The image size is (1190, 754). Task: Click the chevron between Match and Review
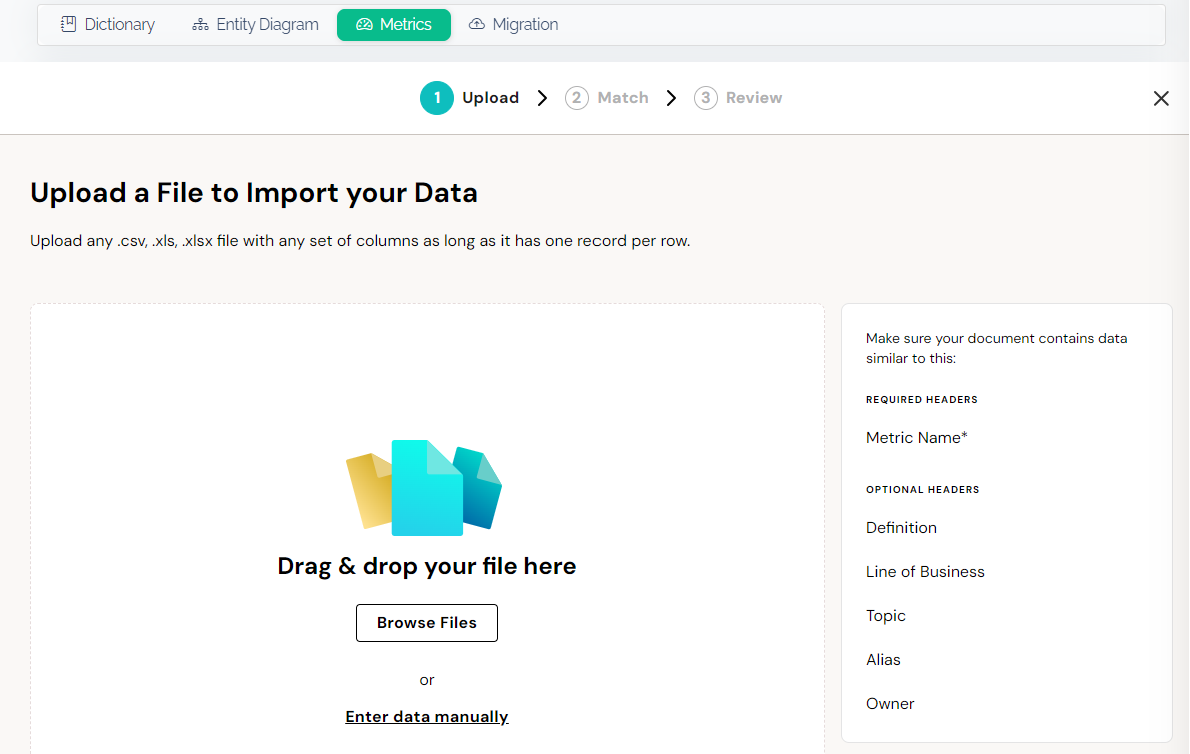click(x=671, y=97)
